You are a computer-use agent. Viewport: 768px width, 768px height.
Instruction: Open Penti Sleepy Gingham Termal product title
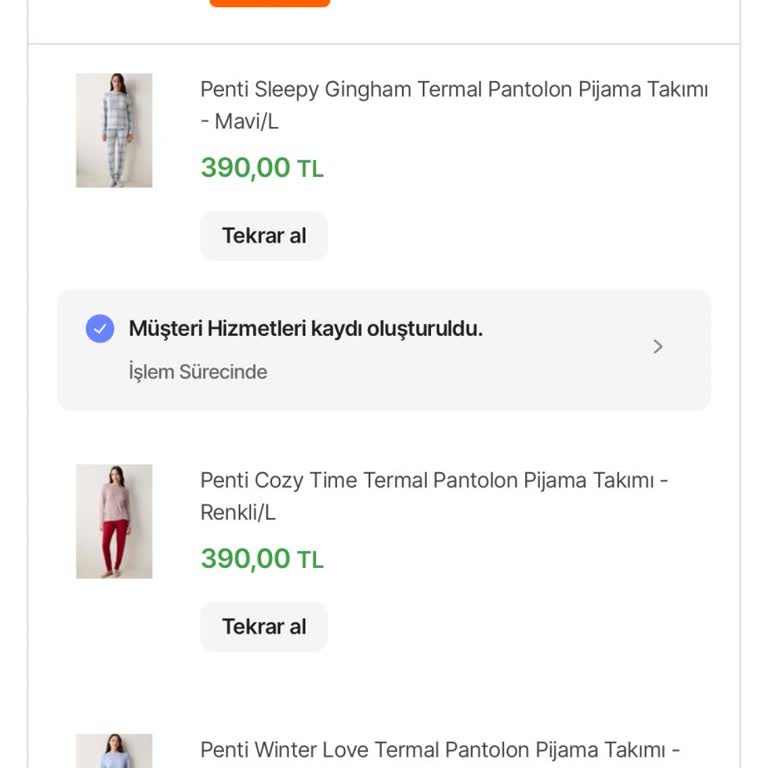[453, 90]
